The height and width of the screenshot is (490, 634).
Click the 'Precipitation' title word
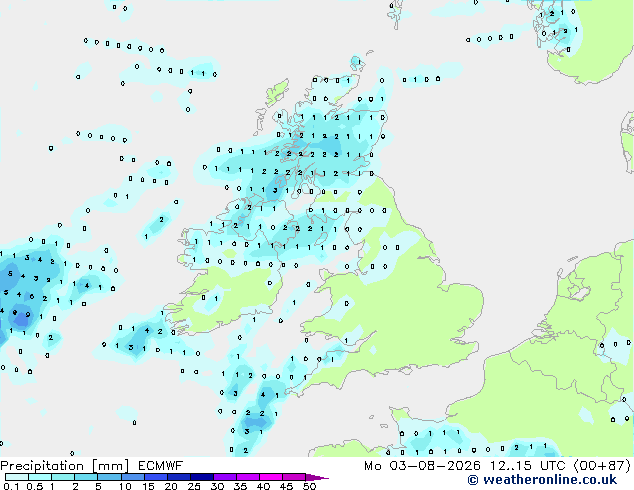click(x=42, y=466)
